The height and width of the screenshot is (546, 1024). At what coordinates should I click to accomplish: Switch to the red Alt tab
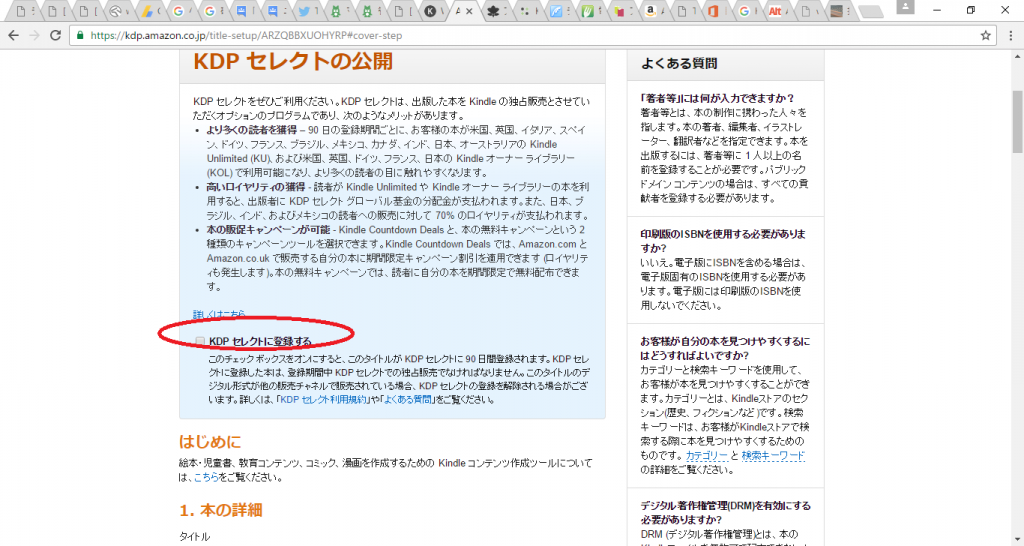[x=779, y=11]
